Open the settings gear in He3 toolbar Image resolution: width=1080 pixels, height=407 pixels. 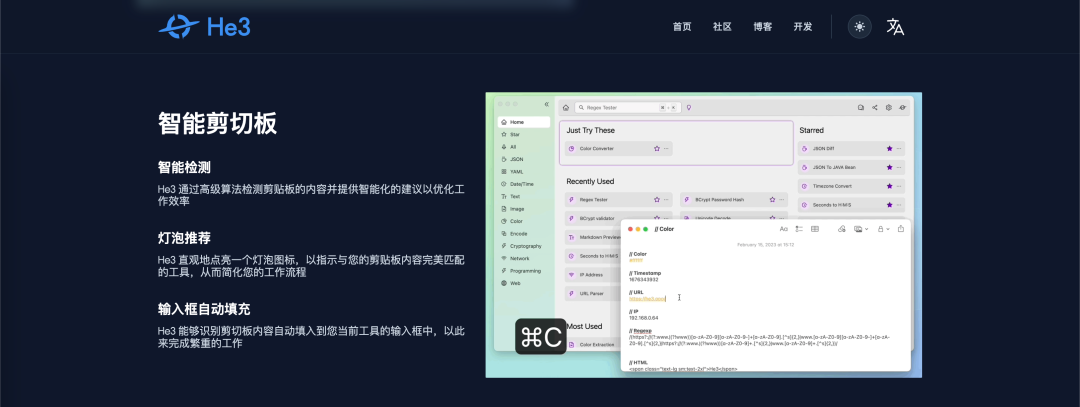point(889,107)
